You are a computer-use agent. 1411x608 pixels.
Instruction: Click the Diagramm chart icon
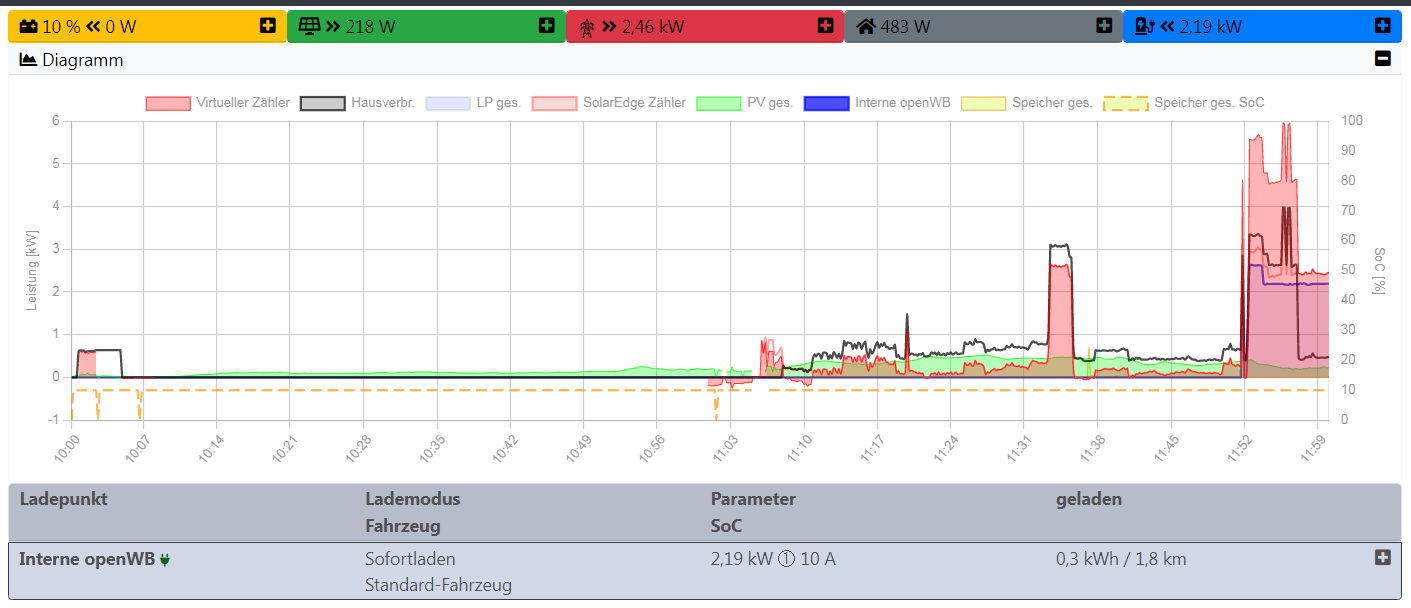tap(28, 60)
